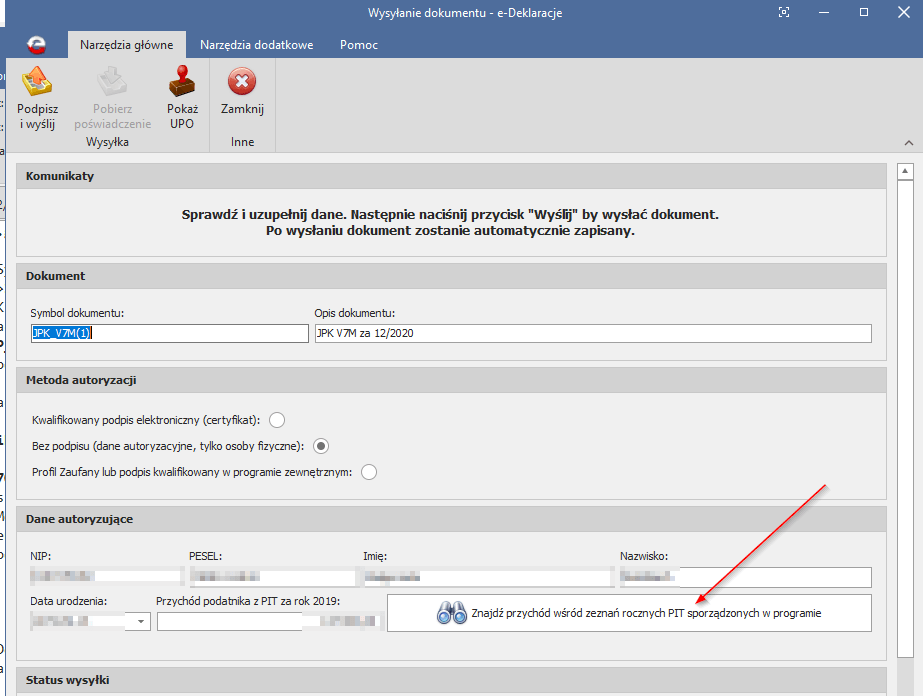Click the Nazwisko input field
The image size is (923, 696).
coord(745,577)
